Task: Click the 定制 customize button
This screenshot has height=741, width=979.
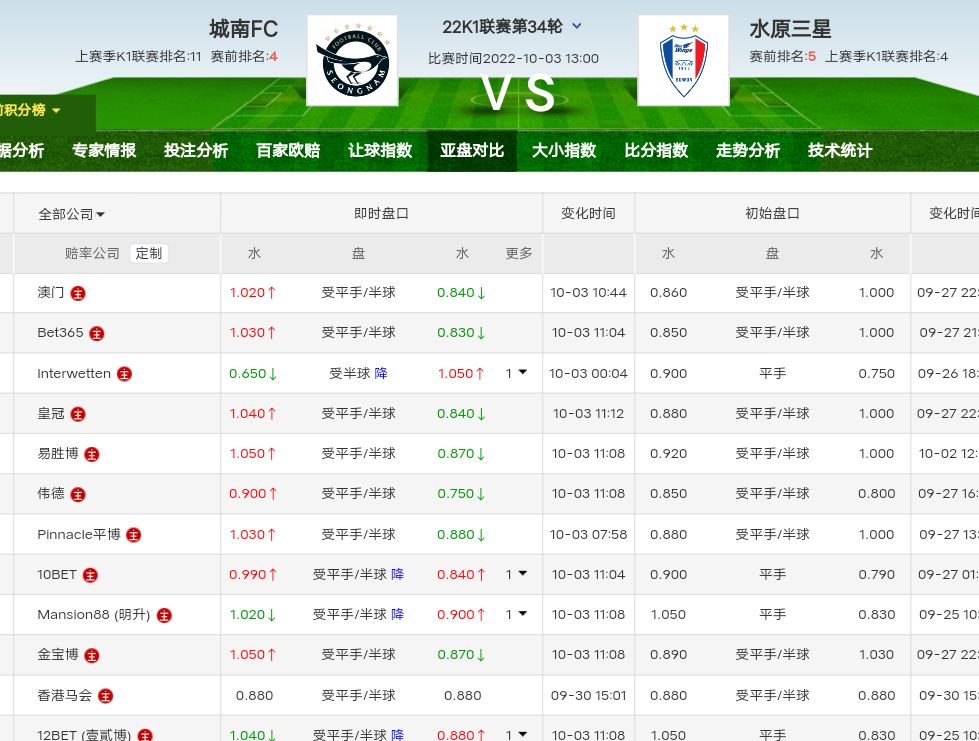Action: 149,253
